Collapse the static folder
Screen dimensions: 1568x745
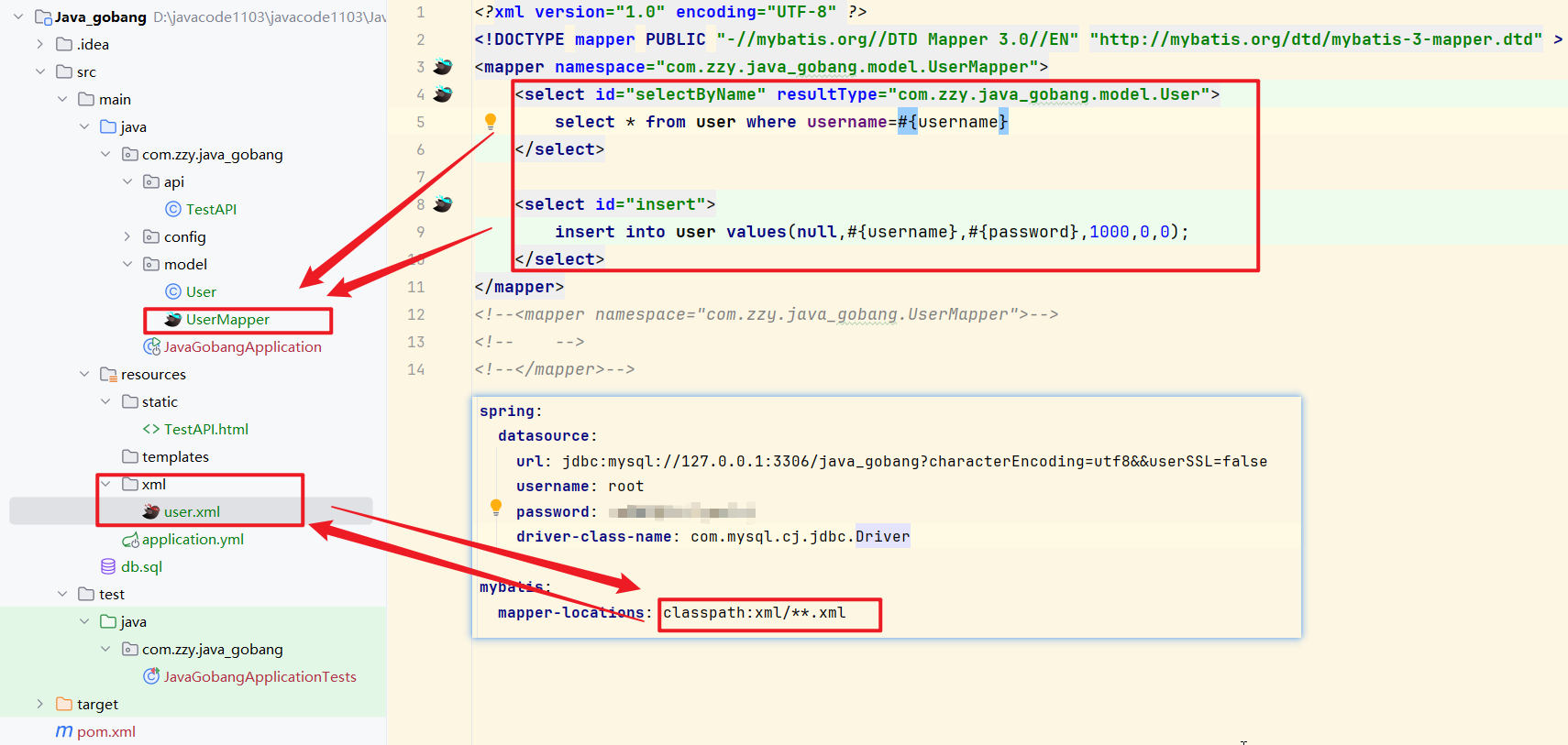tap(105, 401)
